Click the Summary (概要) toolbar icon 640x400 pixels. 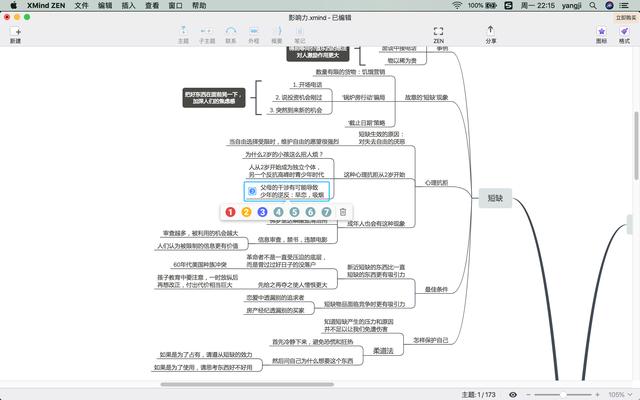[x=277, y=35]
